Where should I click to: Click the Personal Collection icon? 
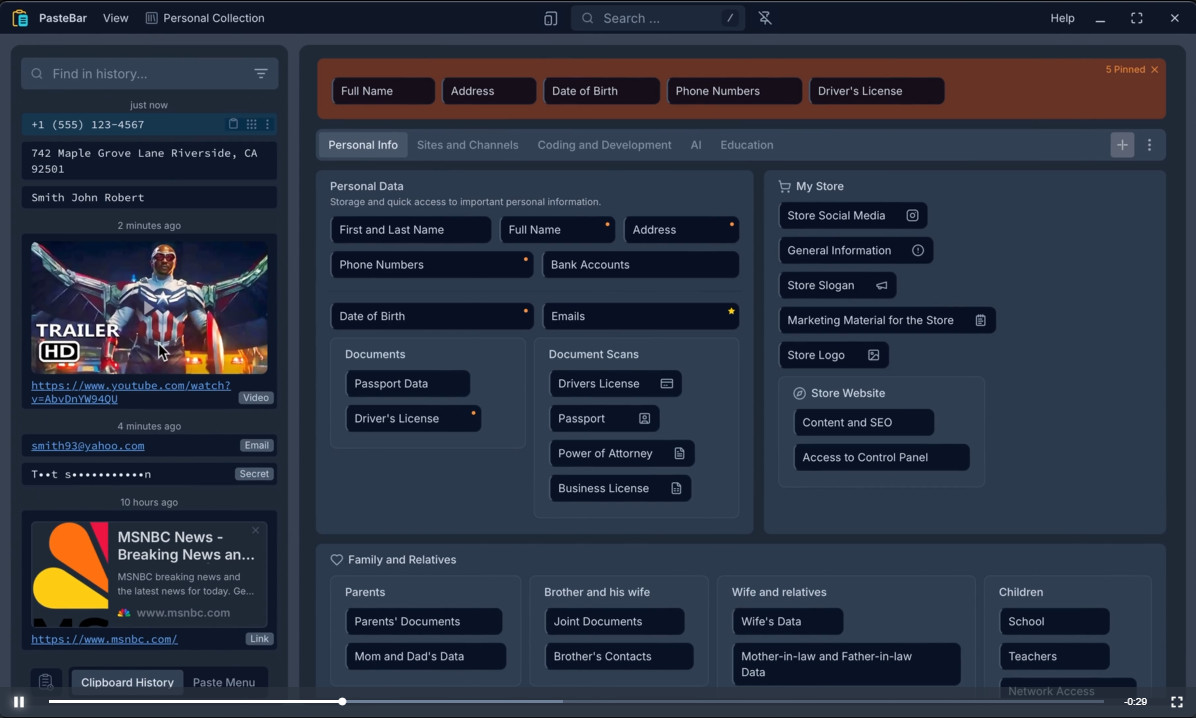(152, 18)
